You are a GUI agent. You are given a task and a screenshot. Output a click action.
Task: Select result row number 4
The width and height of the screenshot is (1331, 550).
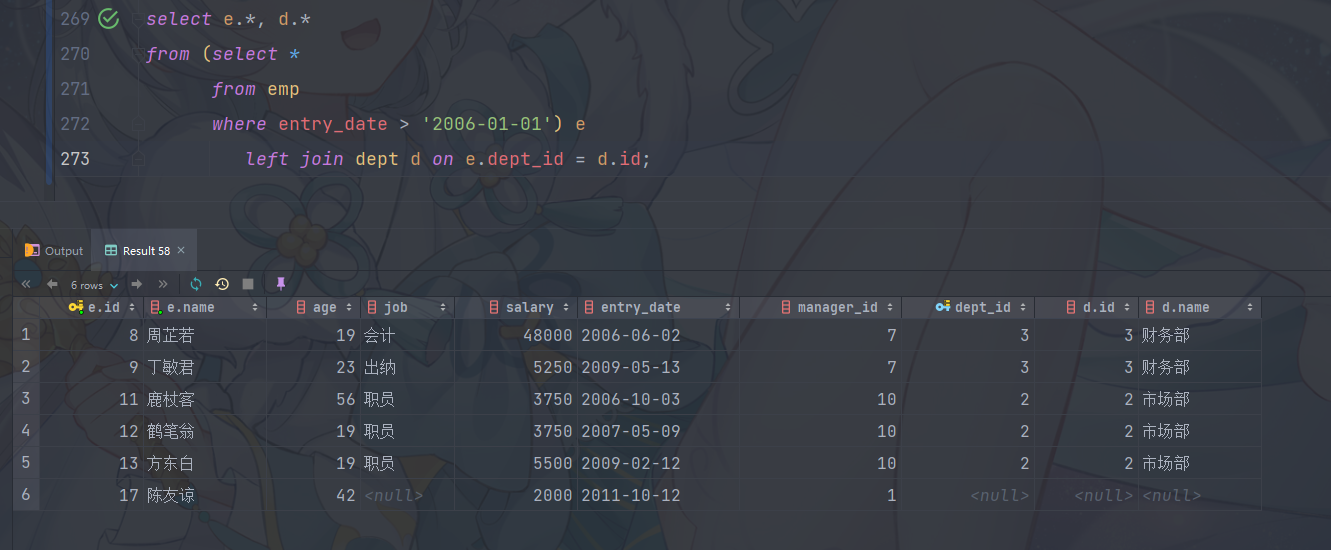(26, 431)
